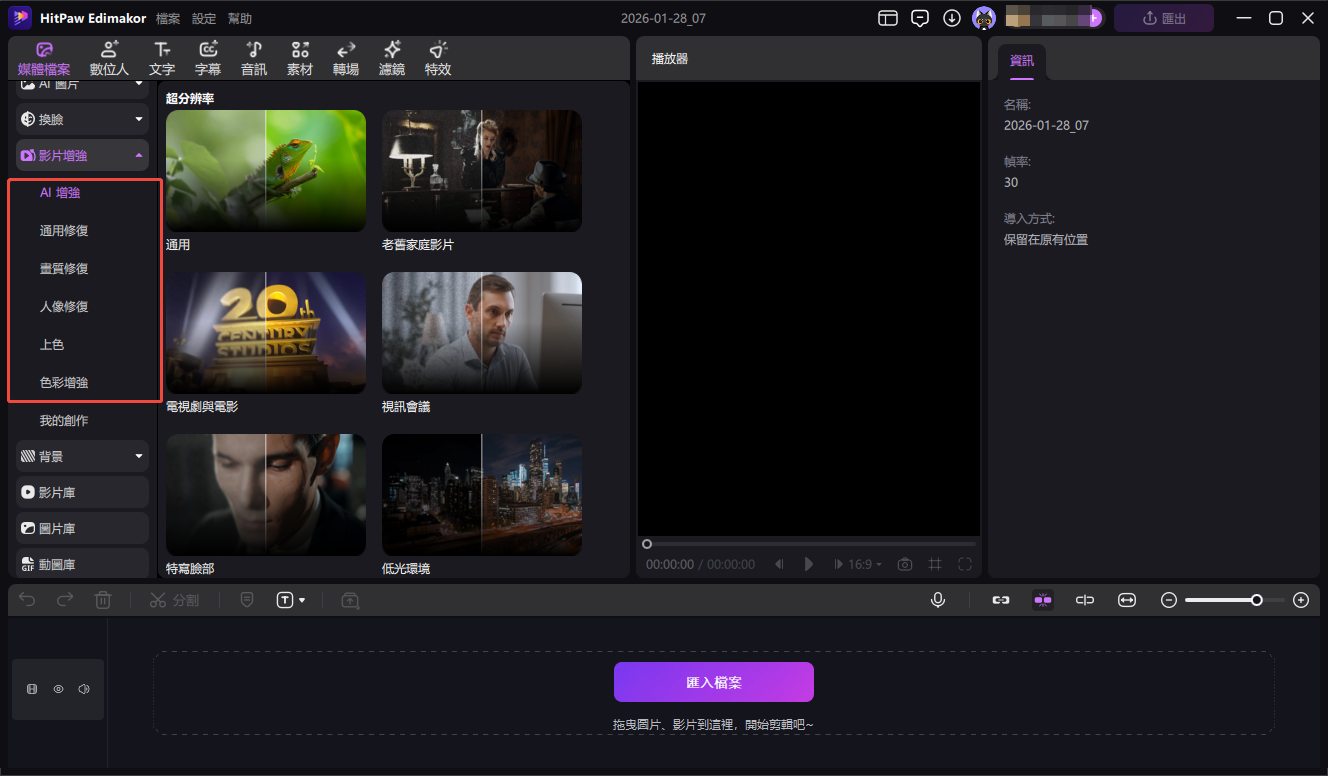Select the 特效 effects icon
Screen dimensions: 1328x776
437,57
